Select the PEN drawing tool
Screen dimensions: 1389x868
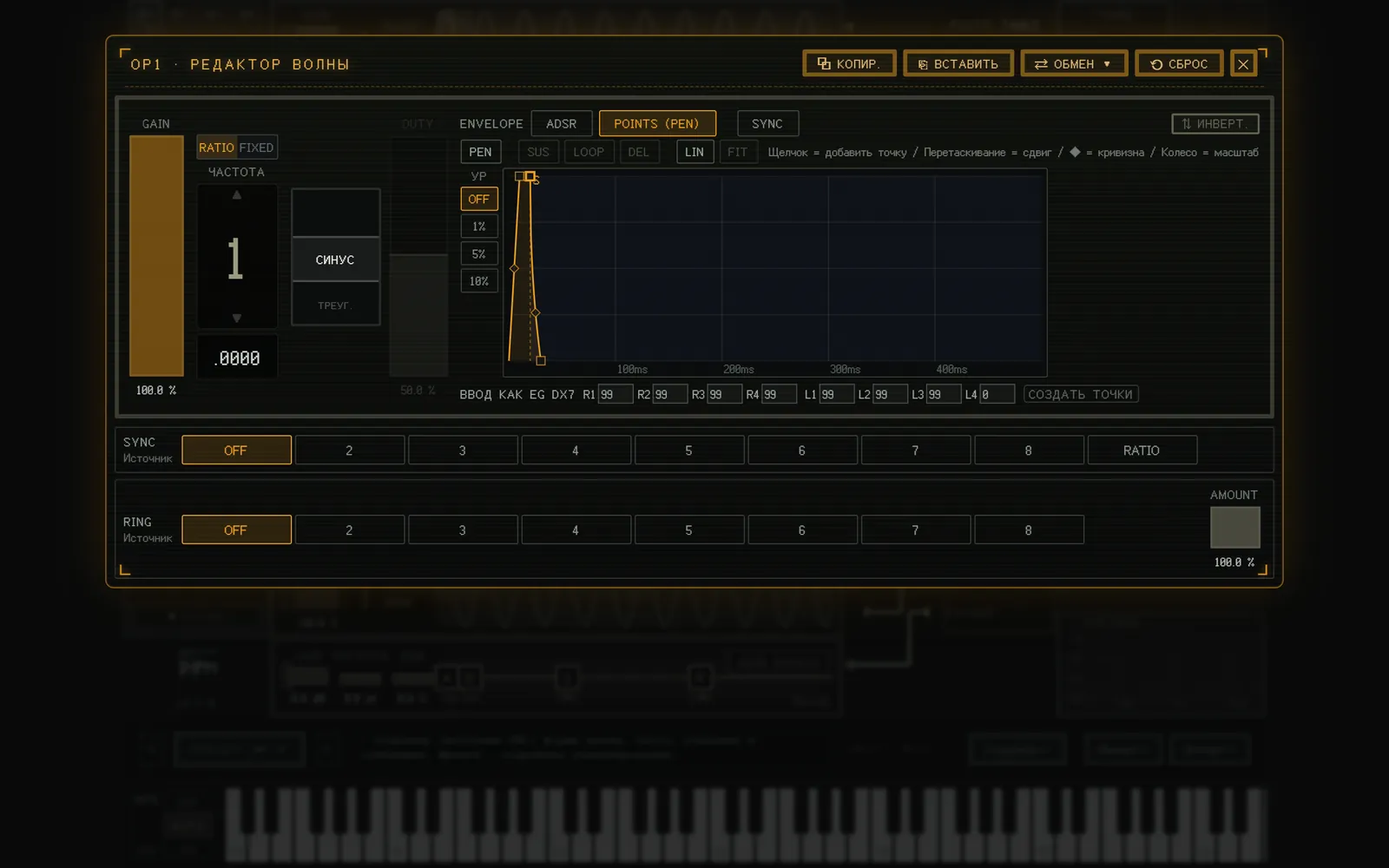pyautogui.click(x=480, y=152)
